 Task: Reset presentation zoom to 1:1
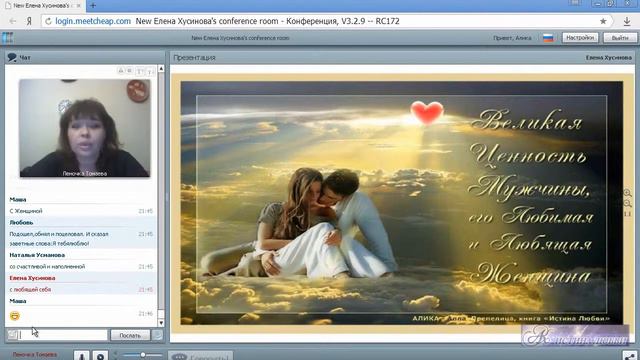[x=627, y=214]
